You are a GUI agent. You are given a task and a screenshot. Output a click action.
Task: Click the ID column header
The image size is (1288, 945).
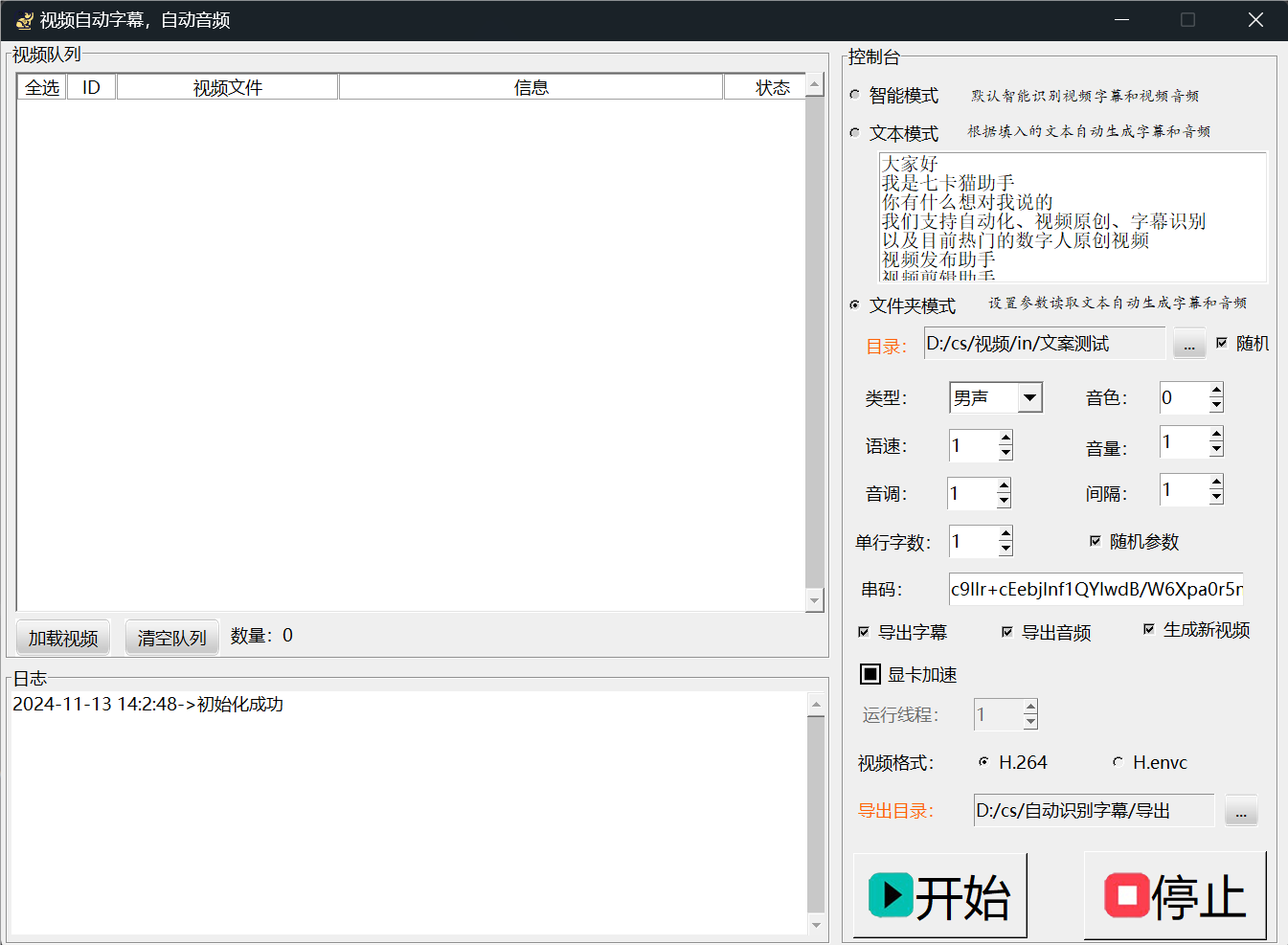point(91,87)
